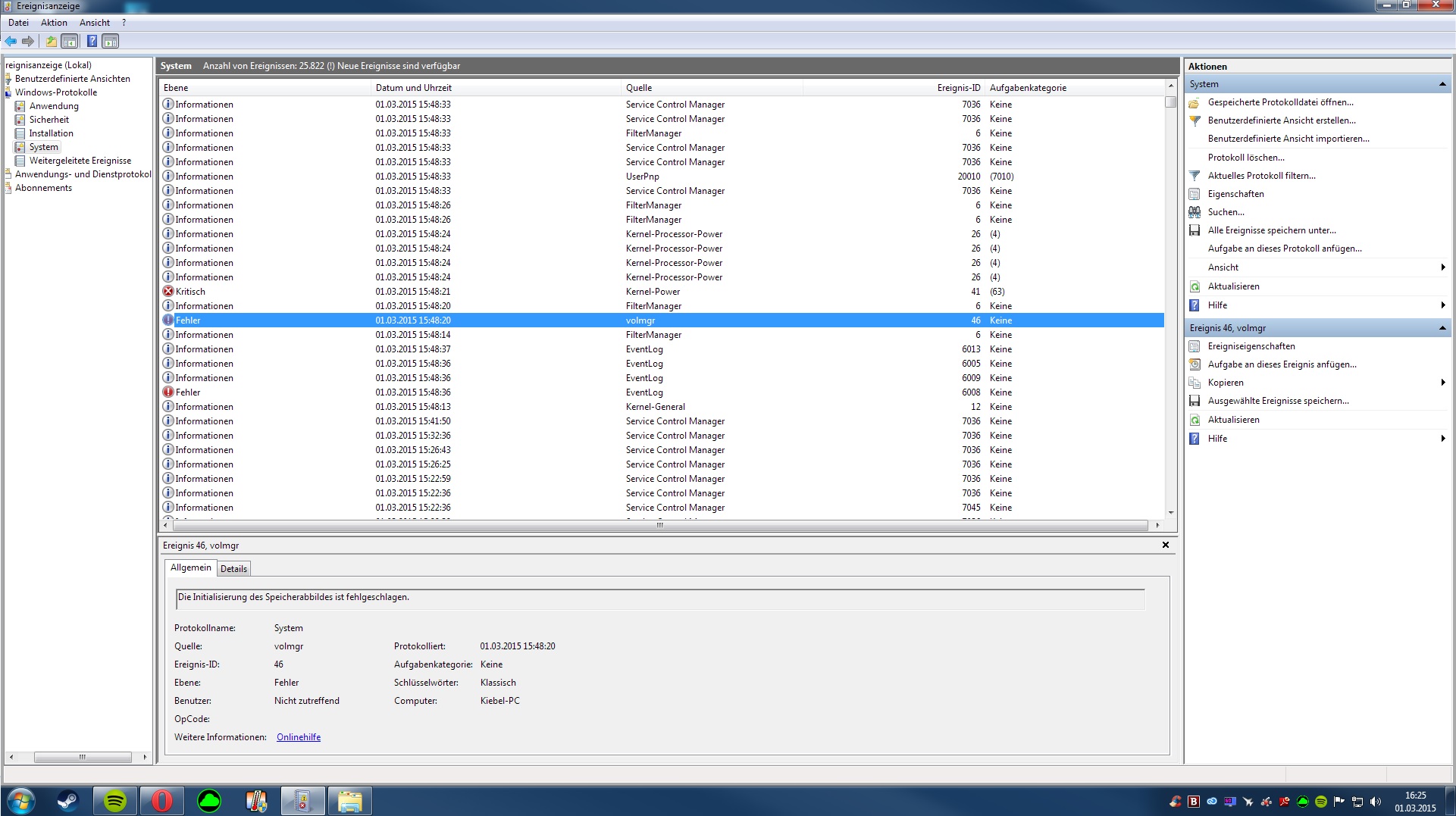Open 'Aktuelles Protokoll filtern...' in the actions pane

[1261, 176]
